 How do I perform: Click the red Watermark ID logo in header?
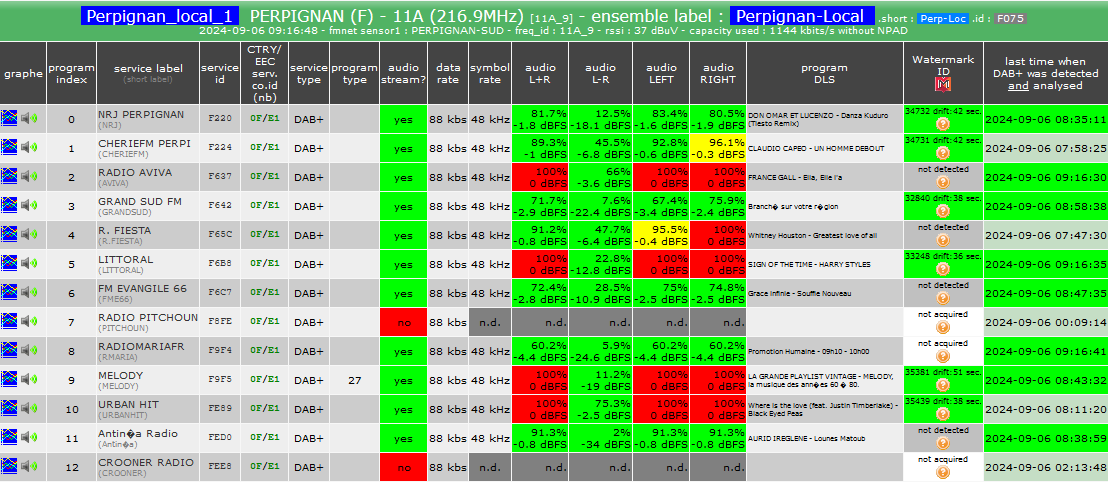click(x=943, y=84)
